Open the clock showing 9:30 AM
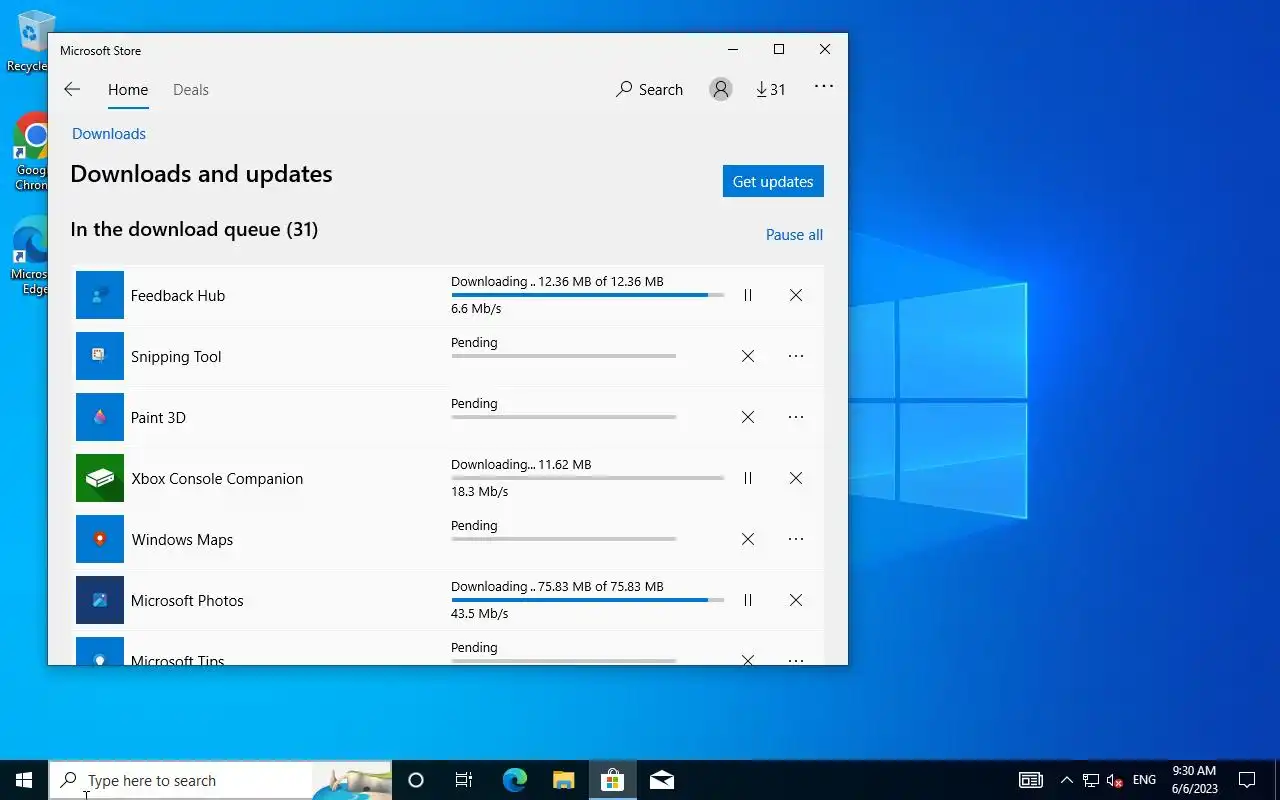 click(1194, 780)
